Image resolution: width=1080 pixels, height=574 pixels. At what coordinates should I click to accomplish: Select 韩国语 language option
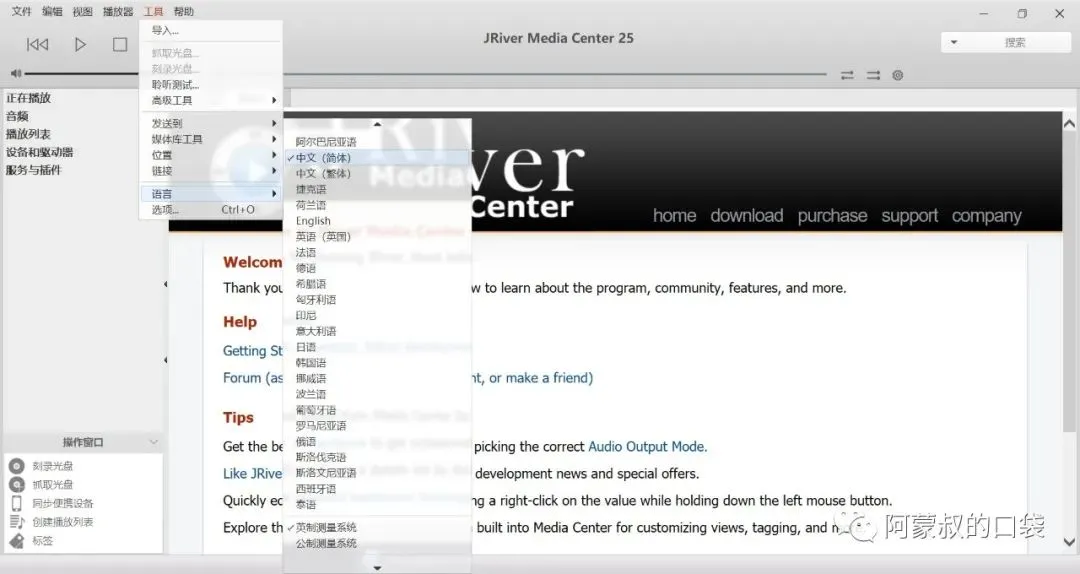pos(377,362)
